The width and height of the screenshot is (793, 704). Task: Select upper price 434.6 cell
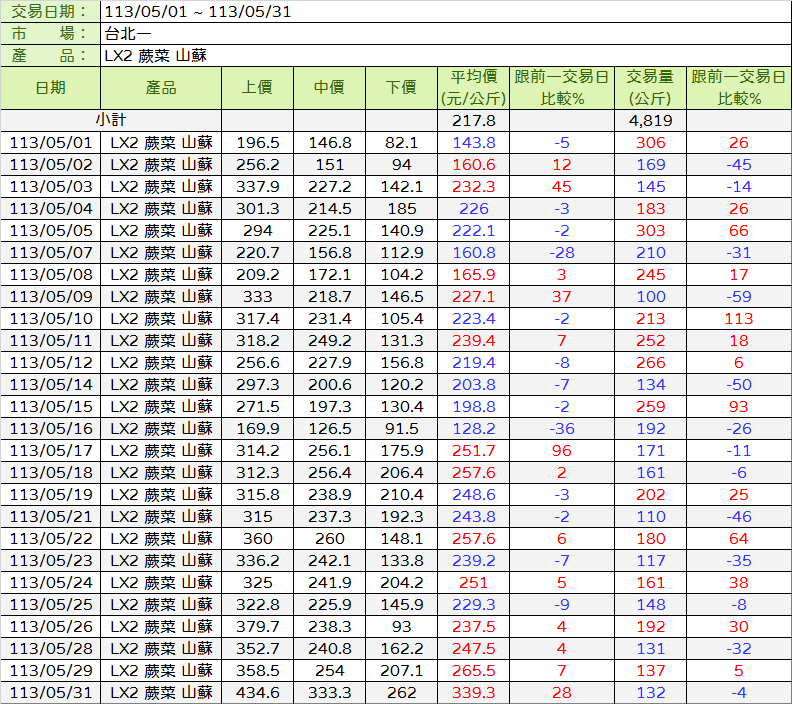point(257,693)
